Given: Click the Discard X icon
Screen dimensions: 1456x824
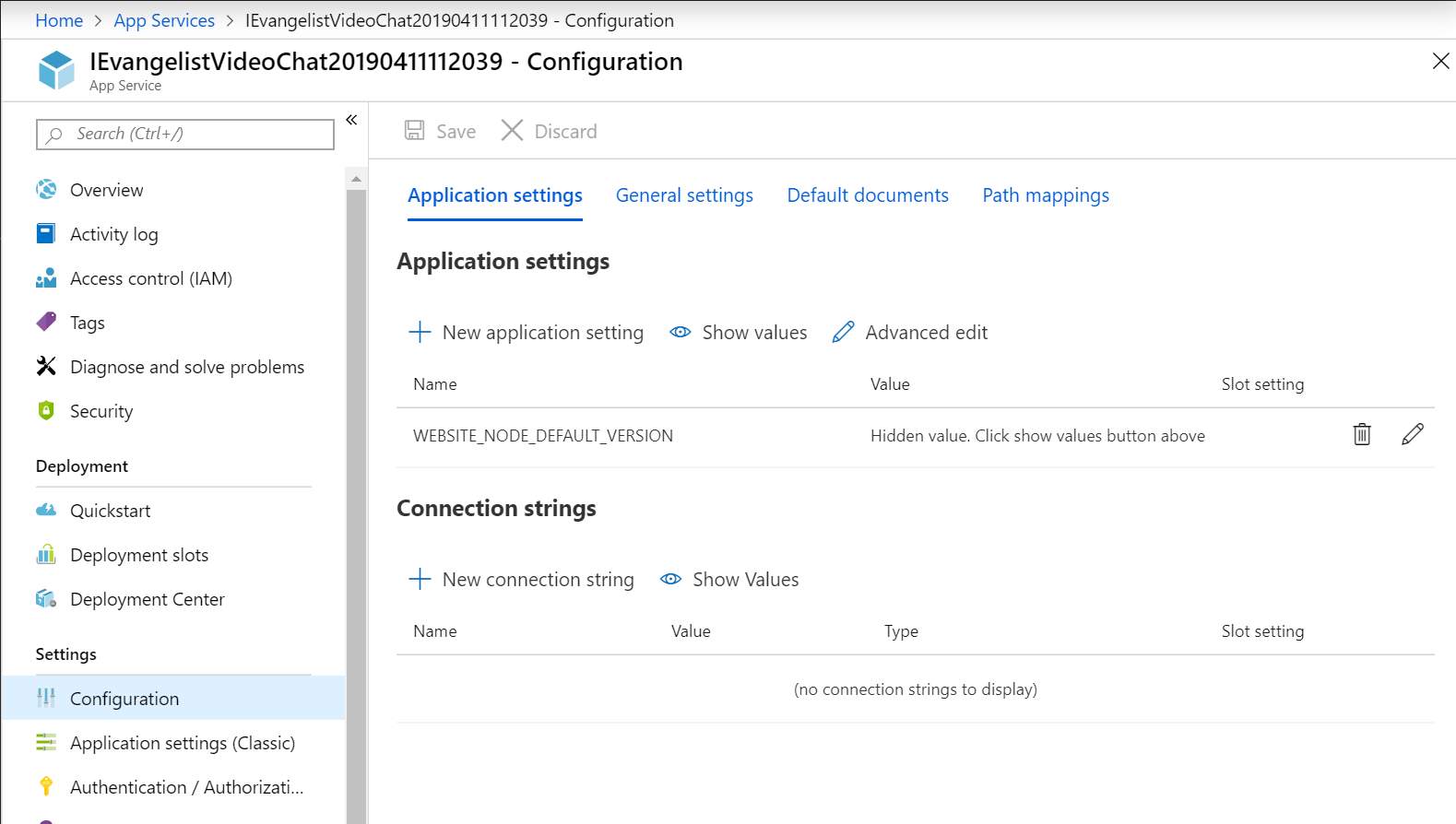Looking at the screenshot, I should (512, 130).
